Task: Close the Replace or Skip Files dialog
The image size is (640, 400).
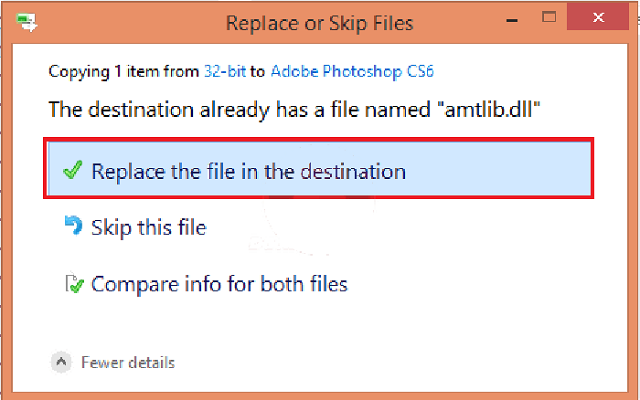Action: click(x=598, y=17)
